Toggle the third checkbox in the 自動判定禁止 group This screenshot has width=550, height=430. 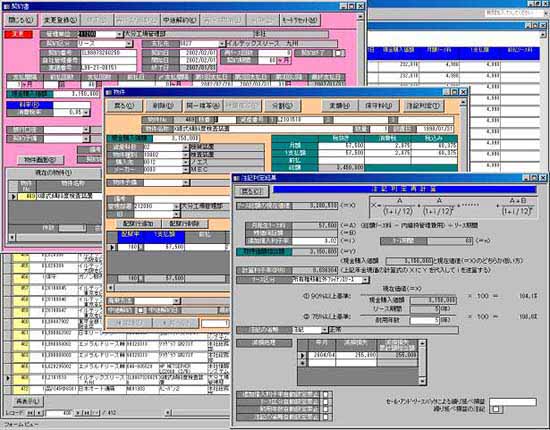[326, 410]
